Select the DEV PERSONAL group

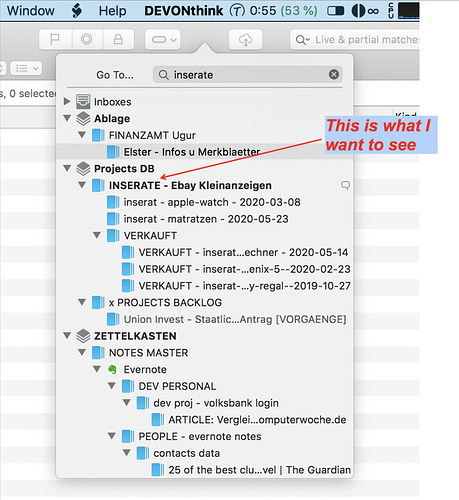pyautogui.click(x=177, y=386)
